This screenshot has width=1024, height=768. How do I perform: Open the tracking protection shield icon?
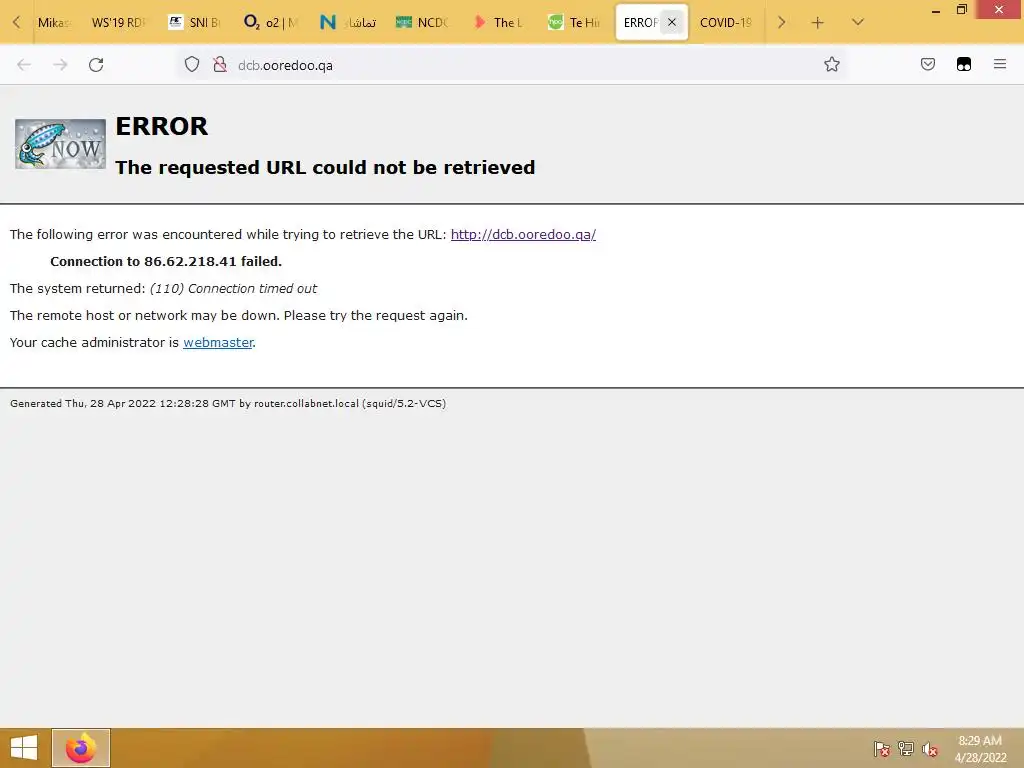(x=191, y=65)
